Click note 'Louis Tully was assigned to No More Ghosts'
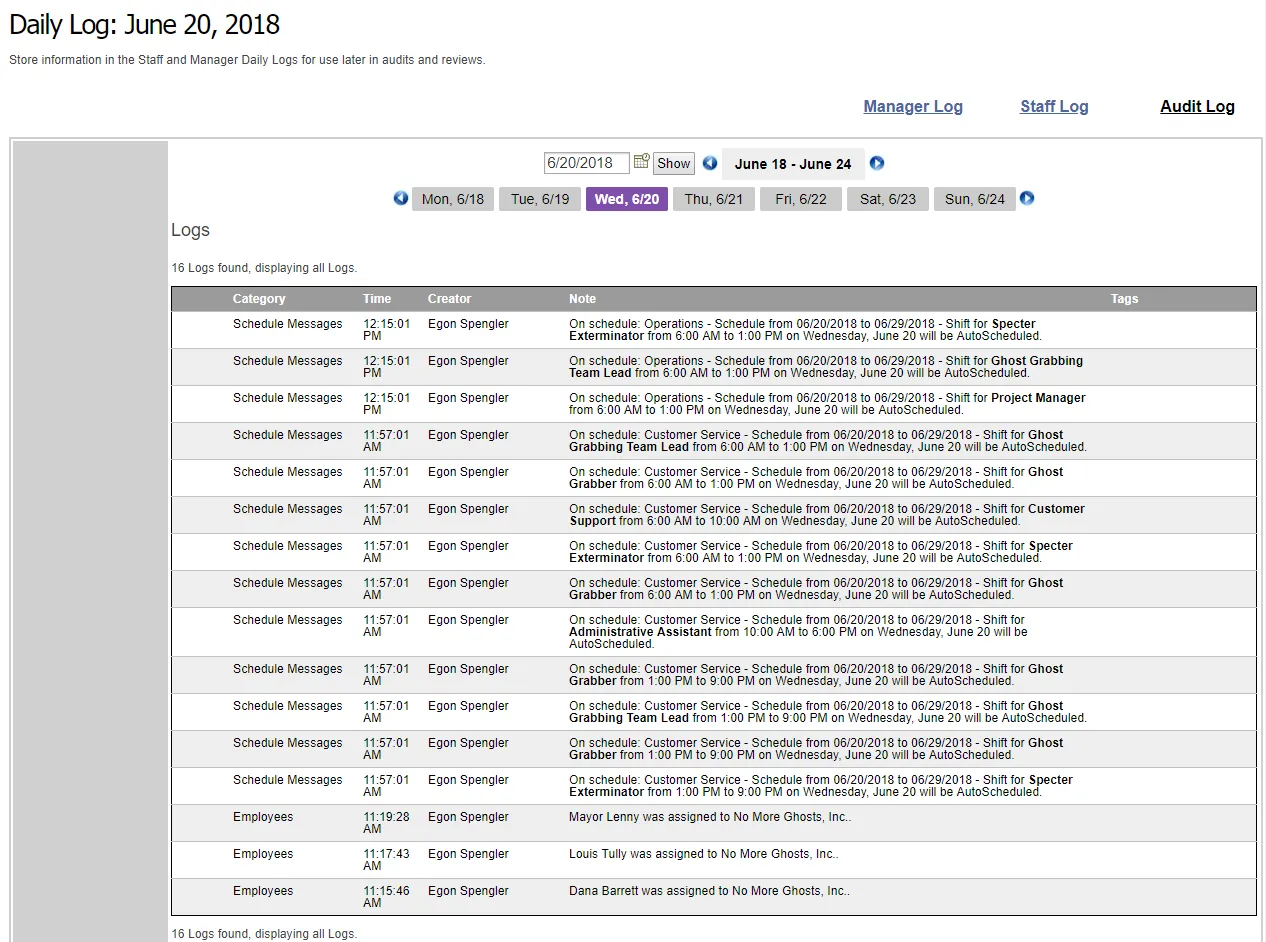Screen dimensions: 1266x942 tap(704, 854)
